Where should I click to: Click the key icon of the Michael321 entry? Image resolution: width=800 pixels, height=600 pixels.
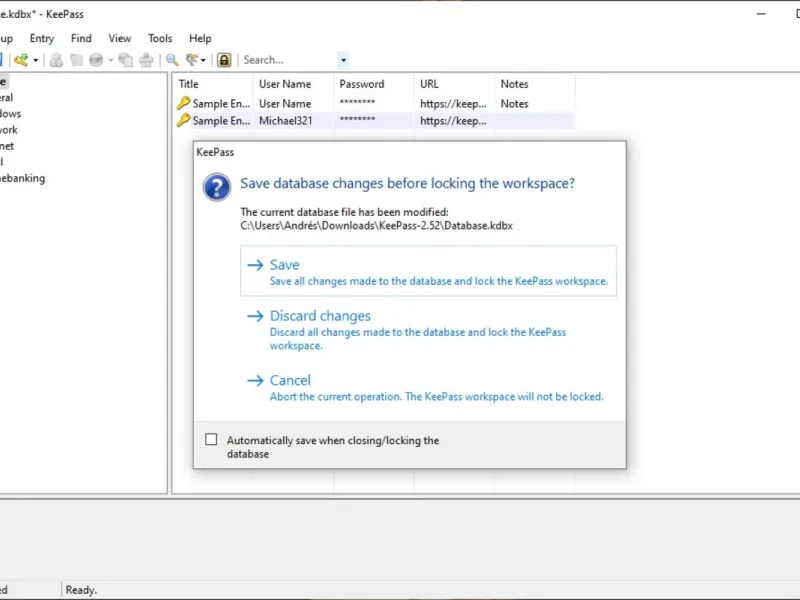coord(183,120)
